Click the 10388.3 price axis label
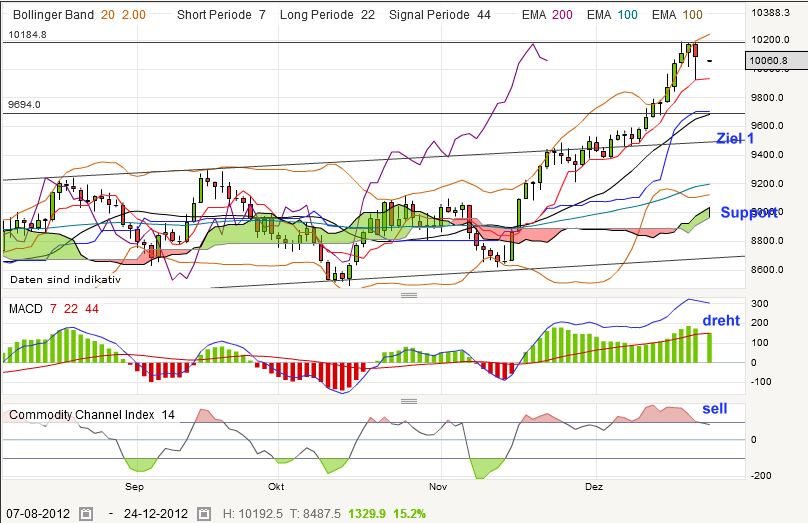This screenshot has height=523, width=808. tap(770, 12)
